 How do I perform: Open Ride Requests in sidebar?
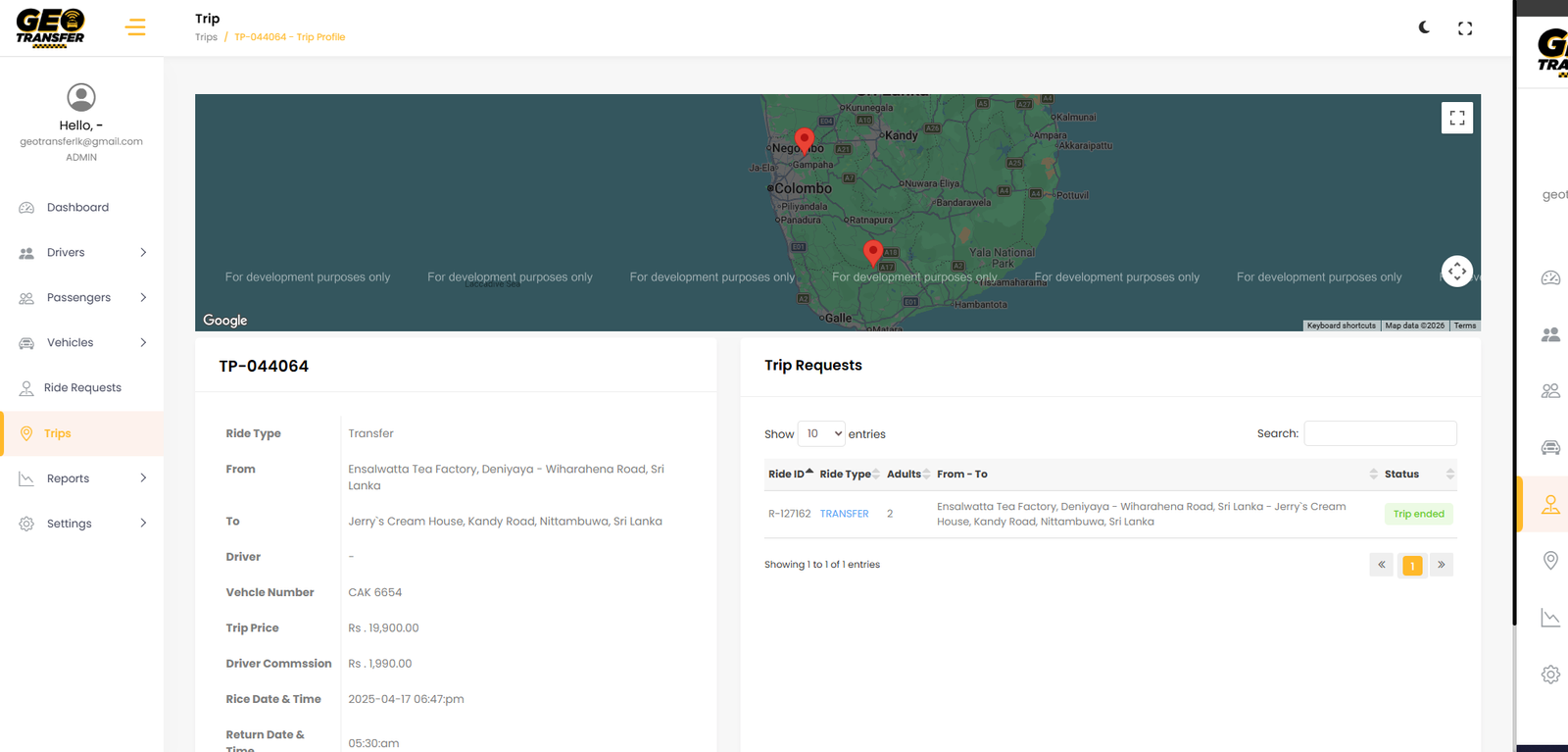click(82, 388)
